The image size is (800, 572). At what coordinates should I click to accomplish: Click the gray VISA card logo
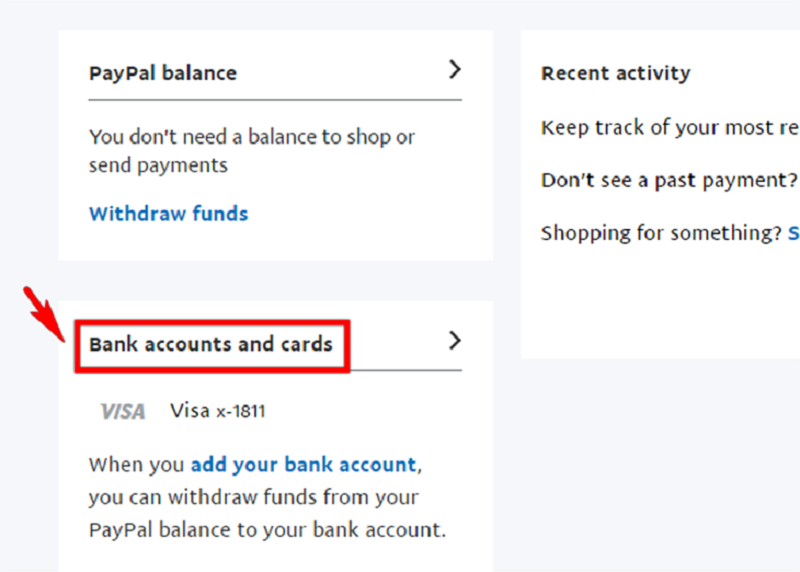(x=123, y=411)
